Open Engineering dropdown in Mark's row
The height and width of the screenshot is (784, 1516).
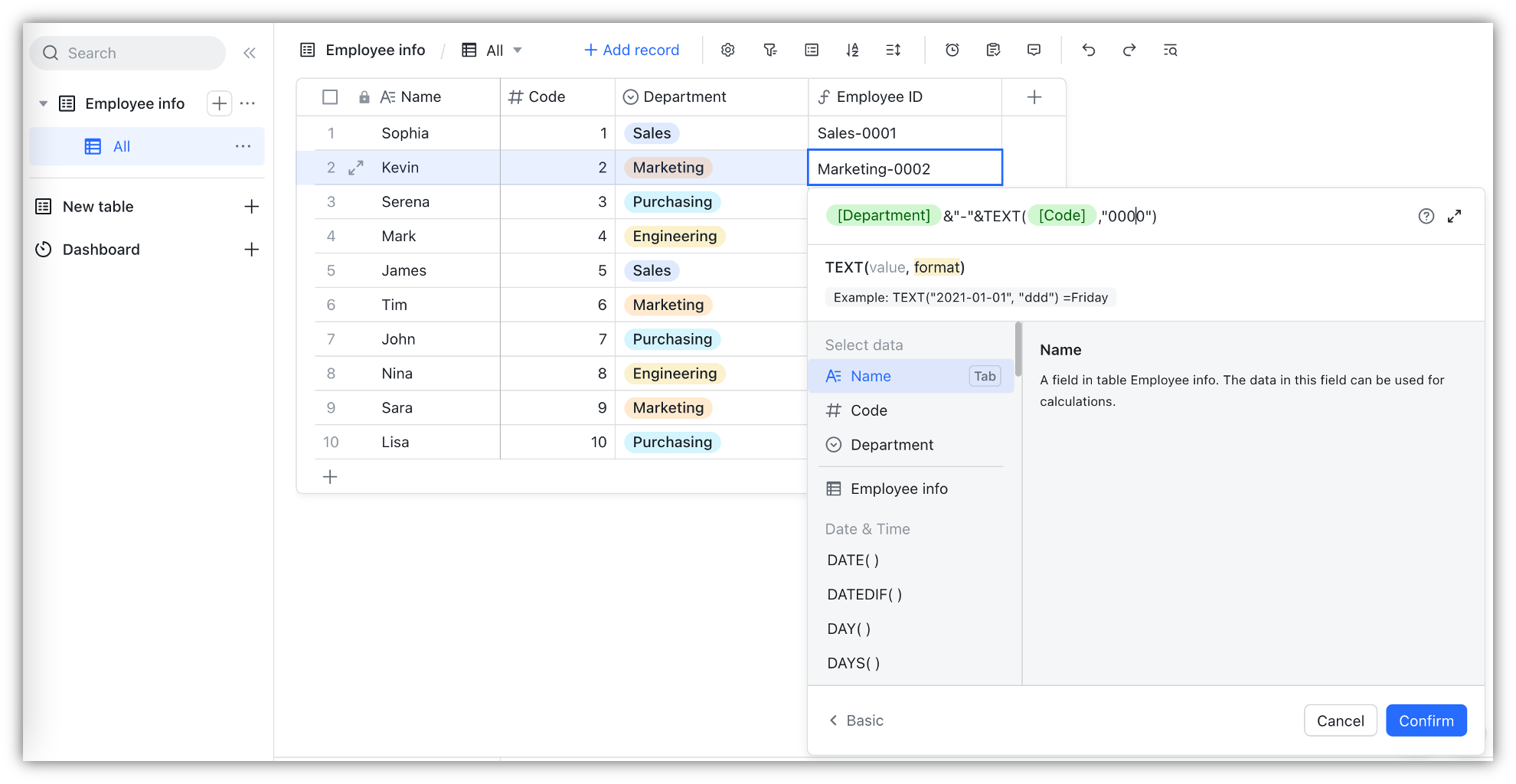pos(675,237)
